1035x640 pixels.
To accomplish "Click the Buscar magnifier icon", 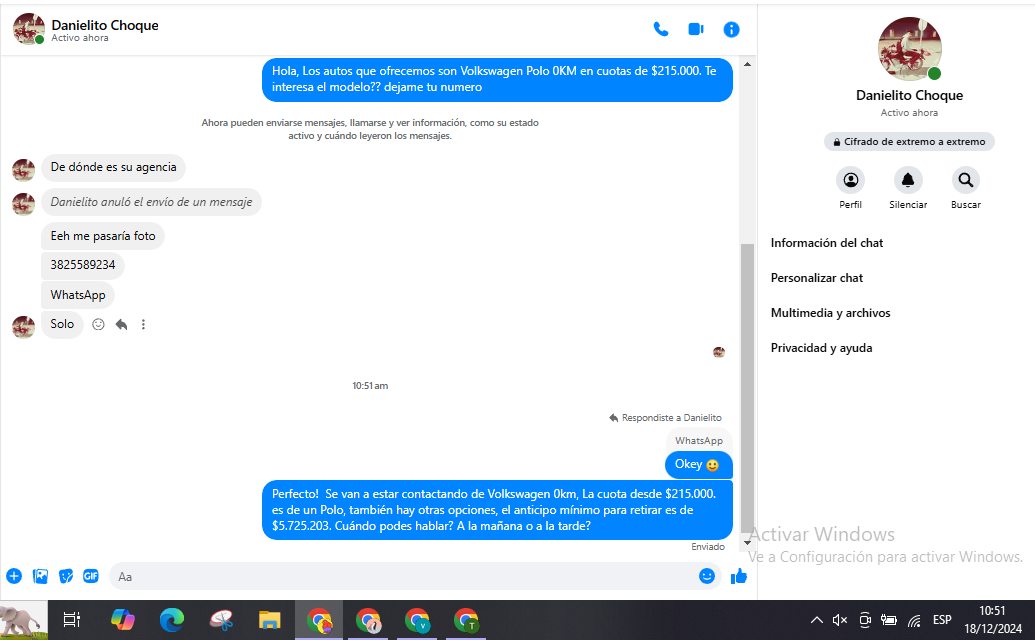I will point(965,181).
